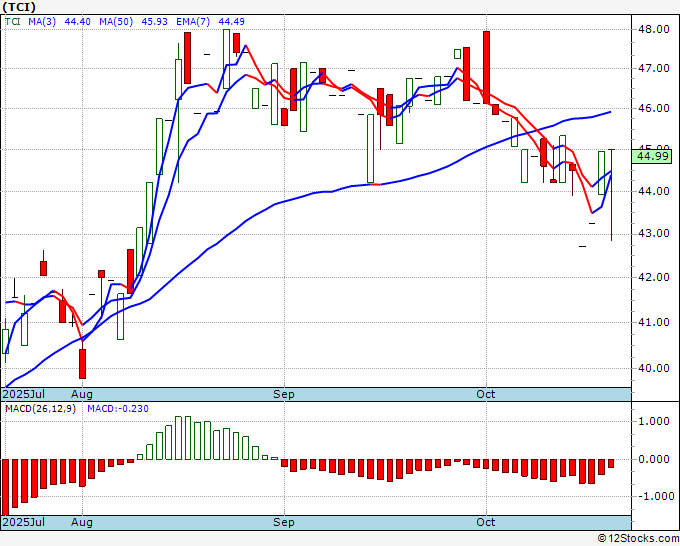Click the Aug label on price chart axis
Viewport: 680px width, 546px height.
(x=82, y=394)
